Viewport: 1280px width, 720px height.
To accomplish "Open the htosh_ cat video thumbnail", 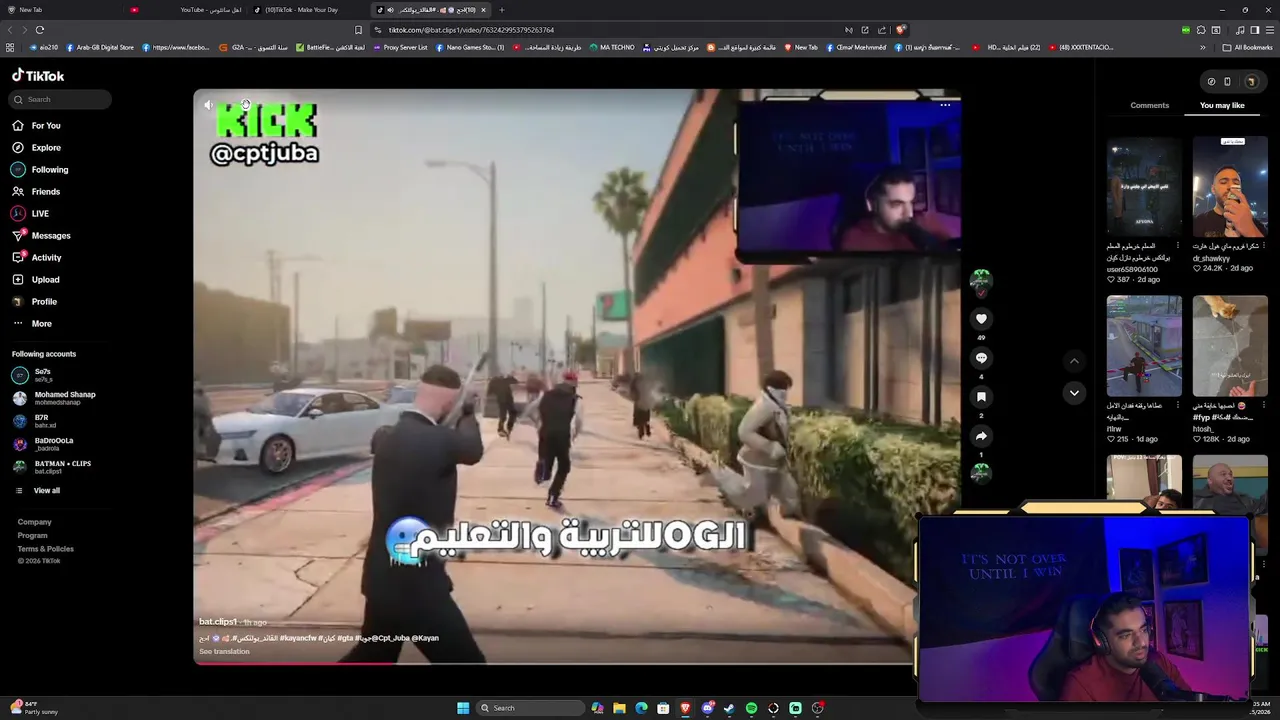I will (1230, 345).
